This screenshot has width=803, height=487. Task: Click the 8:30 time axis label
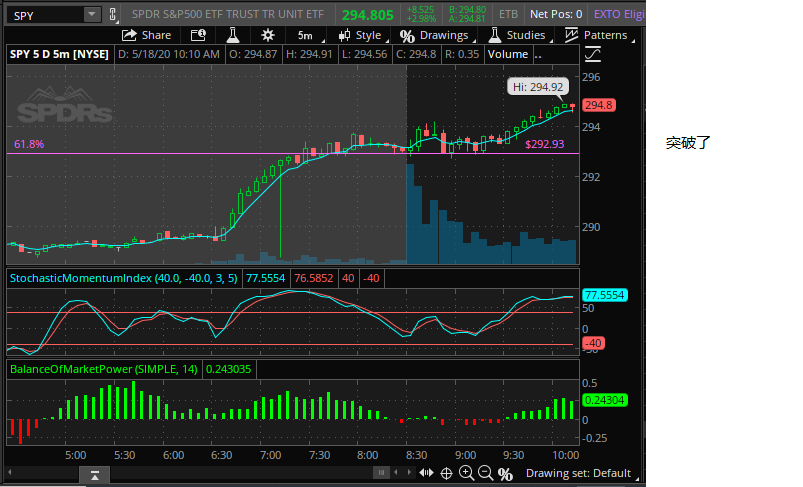(416, 455)
